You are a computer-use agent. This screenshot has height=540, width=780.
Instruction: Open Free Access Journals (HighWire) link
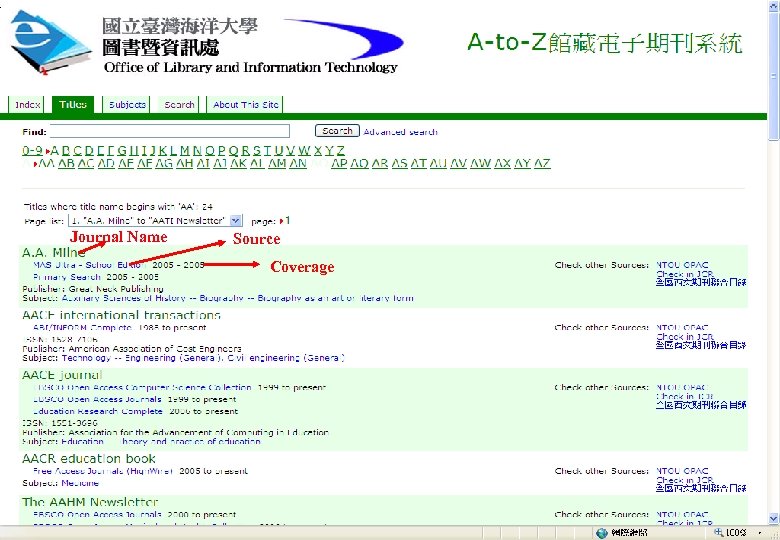click(103, 471)
